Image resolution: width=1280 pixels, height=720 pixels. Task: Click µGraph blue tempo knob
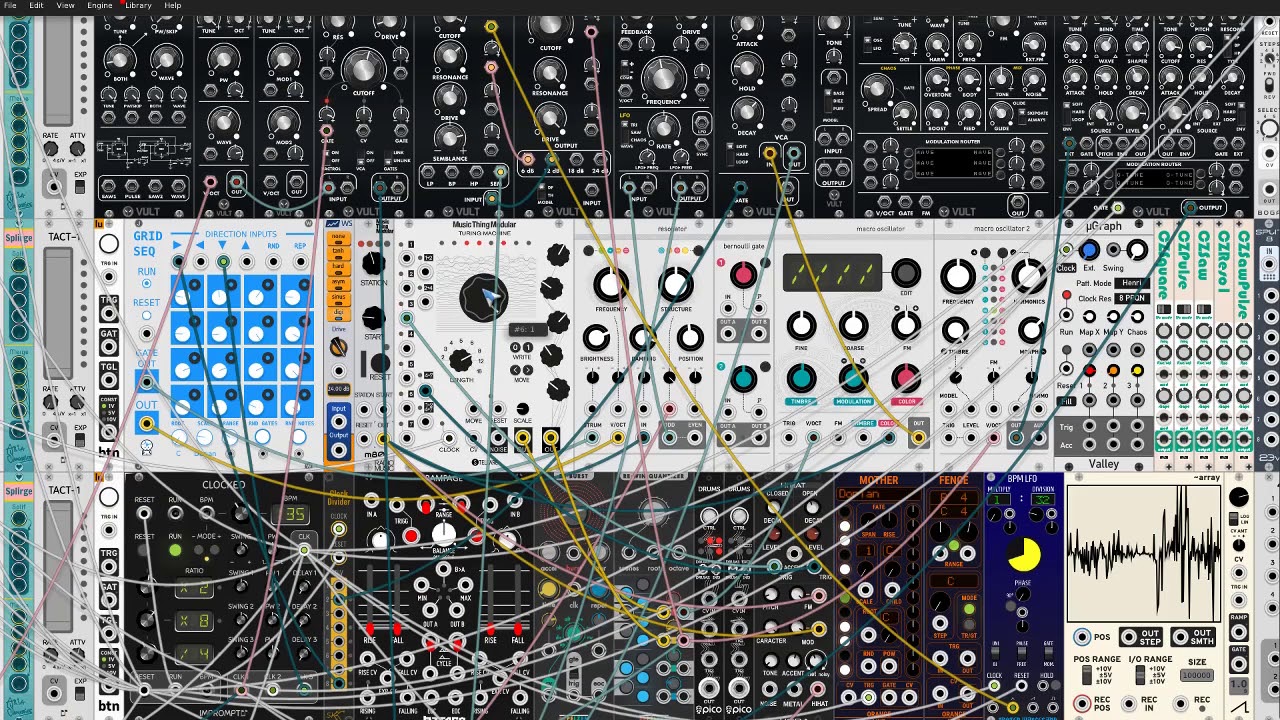[1089, 250]
